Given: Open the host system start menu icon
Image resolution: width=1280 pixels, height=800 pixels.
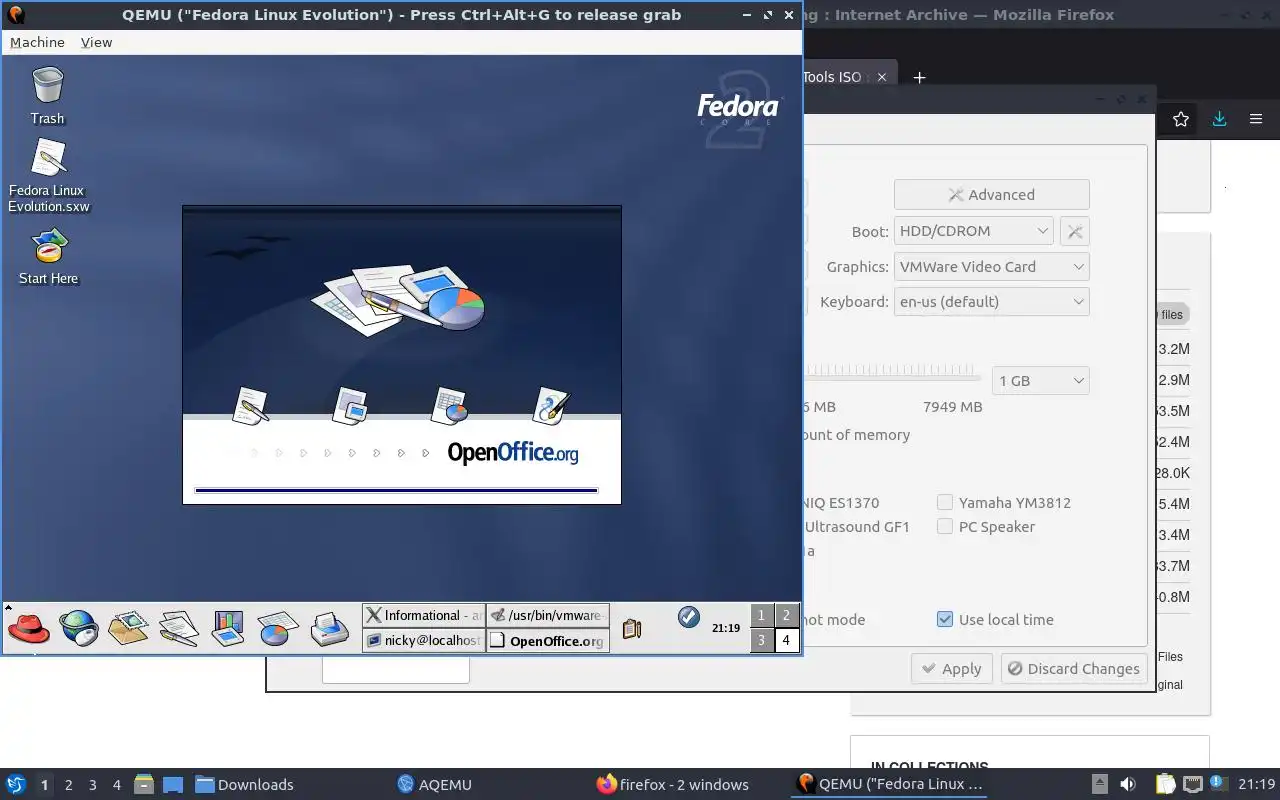Looking at the screenshot, I should point(16,784).
